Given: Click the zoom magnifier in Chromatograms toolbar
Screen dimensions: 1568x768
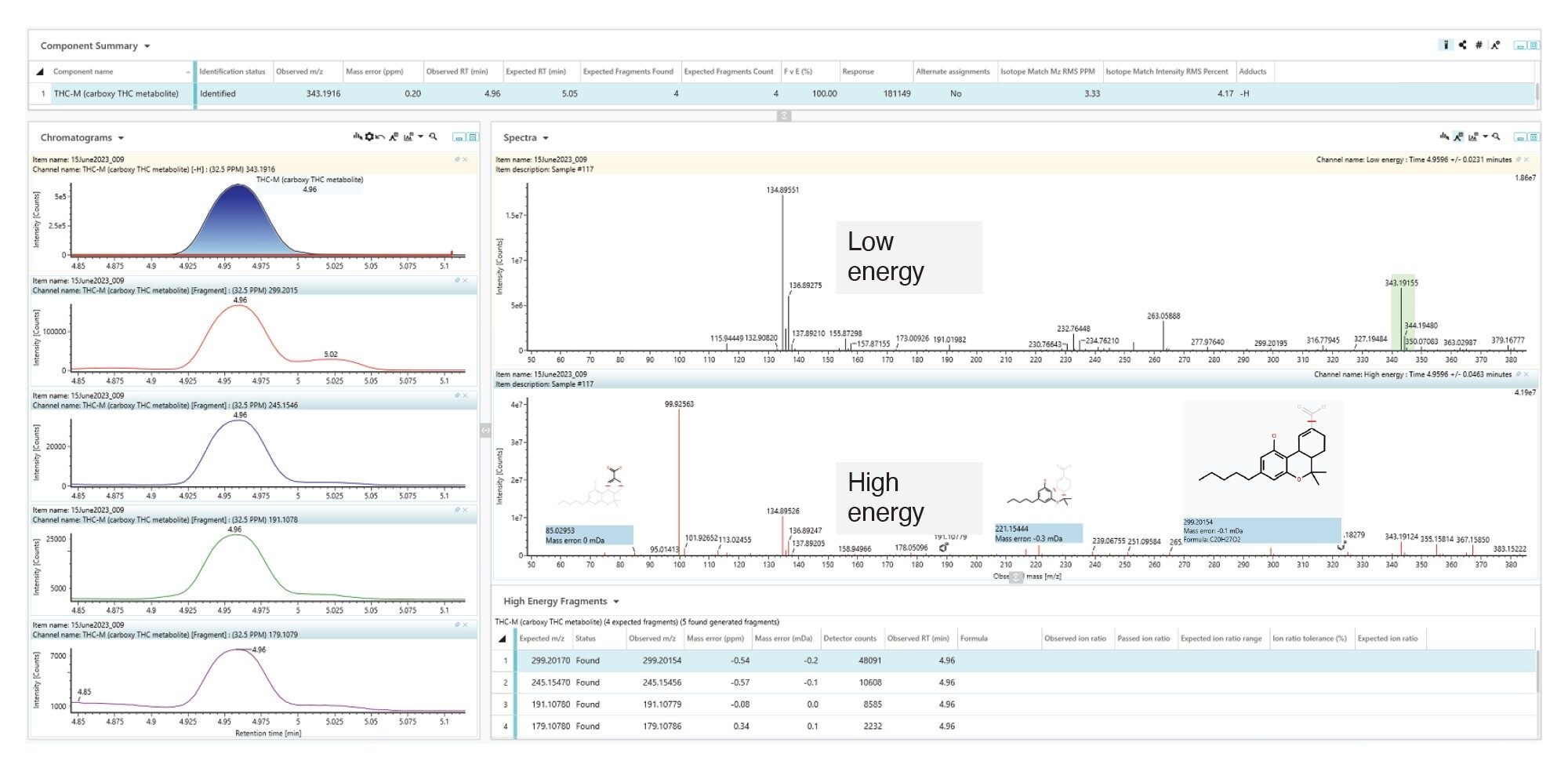Looking at the screenshot, I should tap(434, 136).
